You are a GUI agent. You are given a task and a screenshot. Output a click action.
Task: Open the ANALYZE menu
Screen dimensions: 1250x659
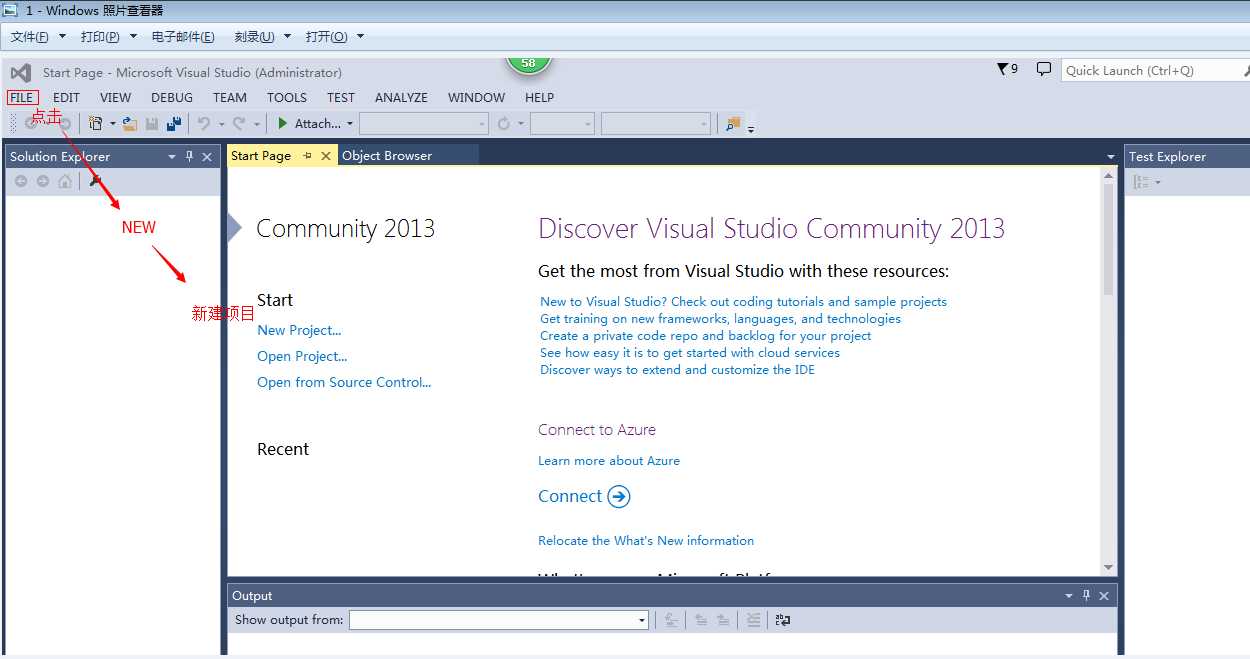(401, 97)
